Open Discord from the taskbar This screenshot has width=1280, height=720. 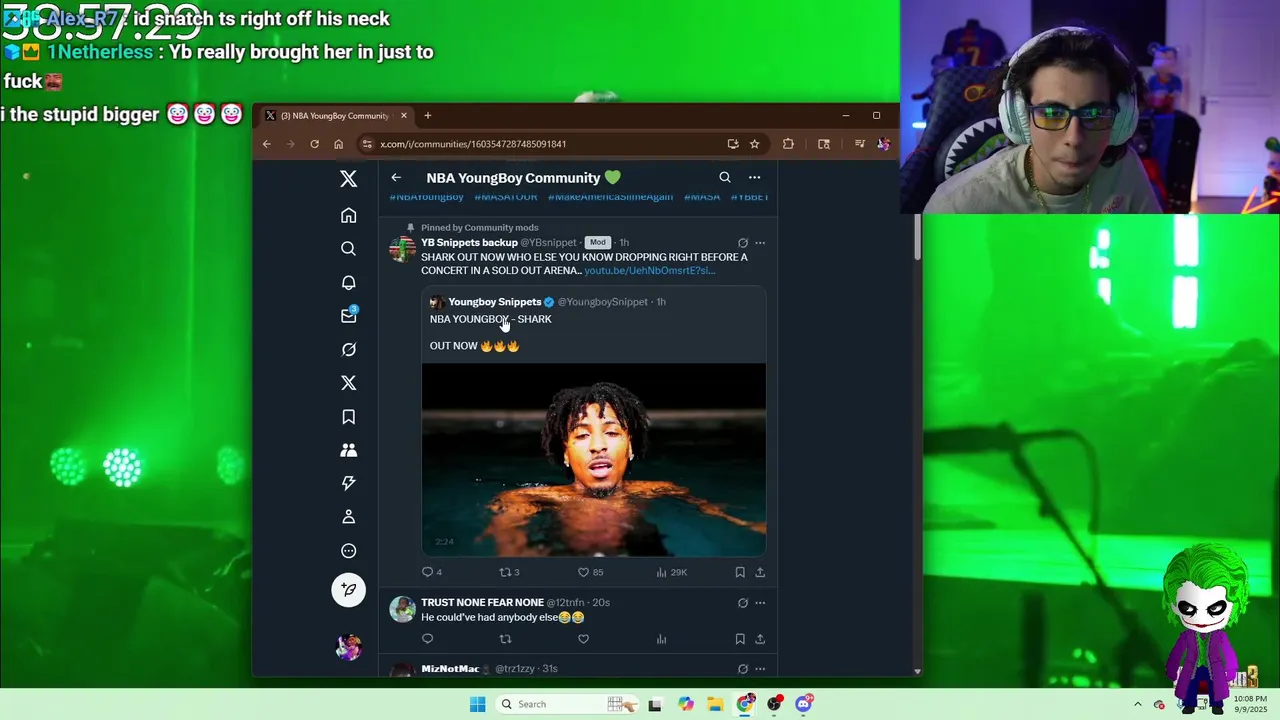pos(804,704)
